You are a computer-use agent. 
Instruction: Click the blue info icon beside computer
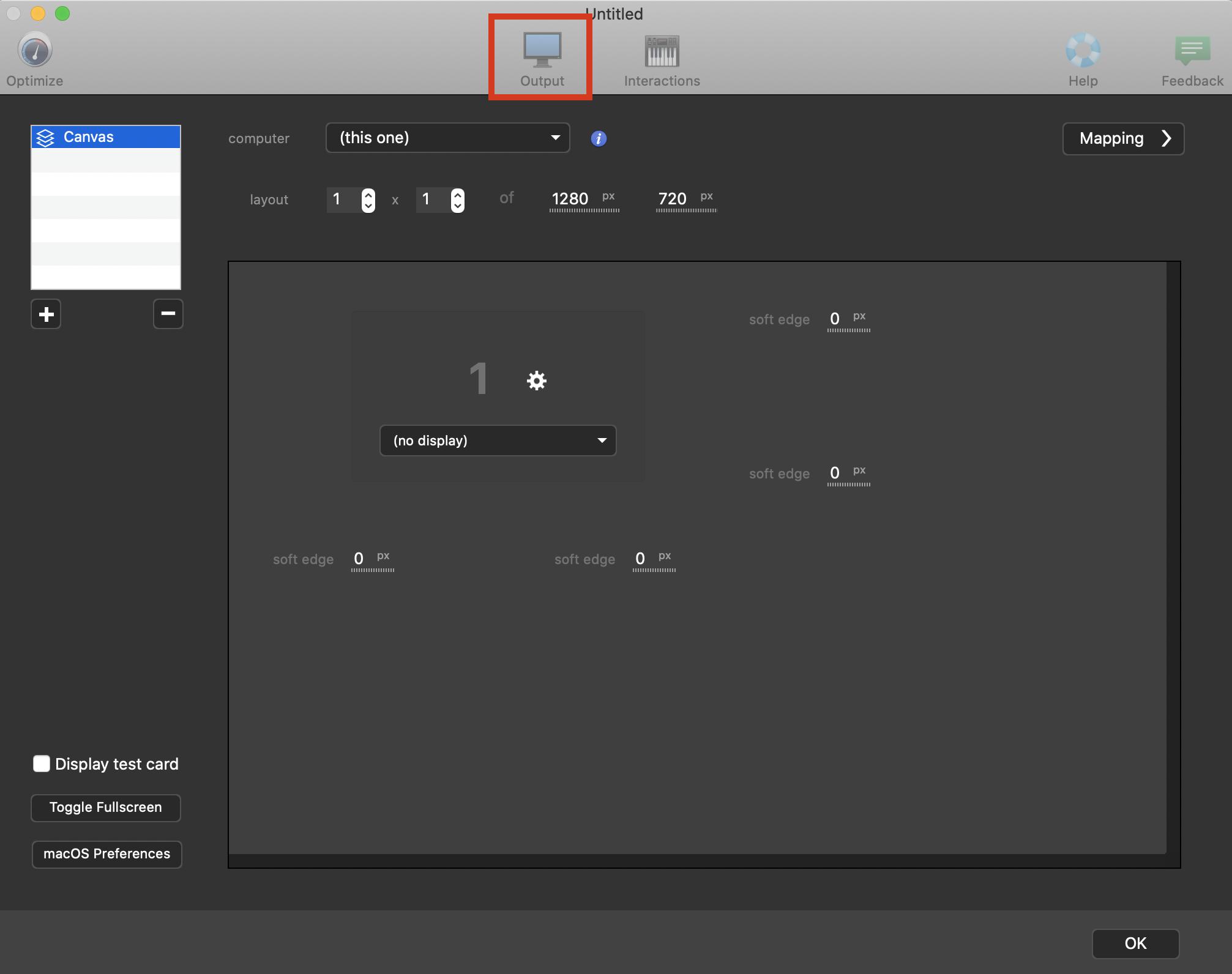(599, 139)
